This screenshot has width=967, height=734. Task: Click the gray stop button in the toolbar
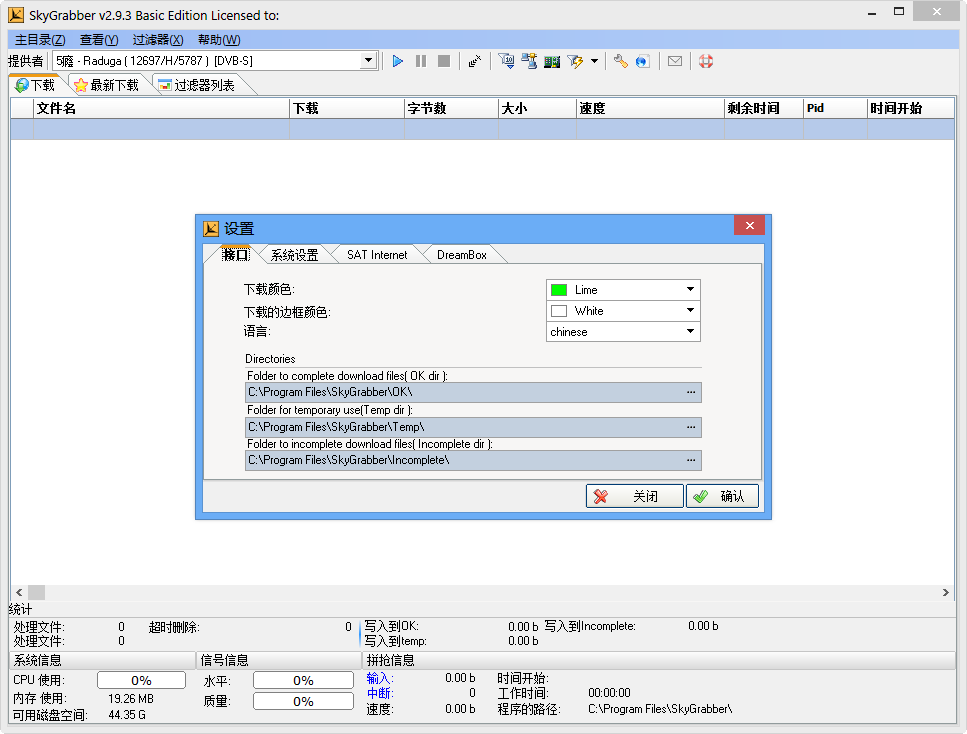coord(443,61)
